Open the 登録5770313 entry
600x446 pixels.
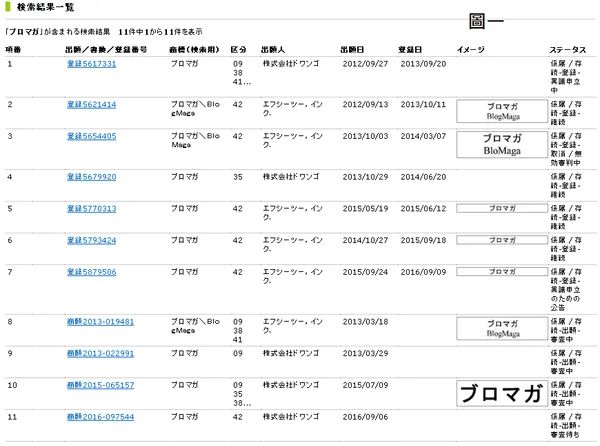(91, 209)
